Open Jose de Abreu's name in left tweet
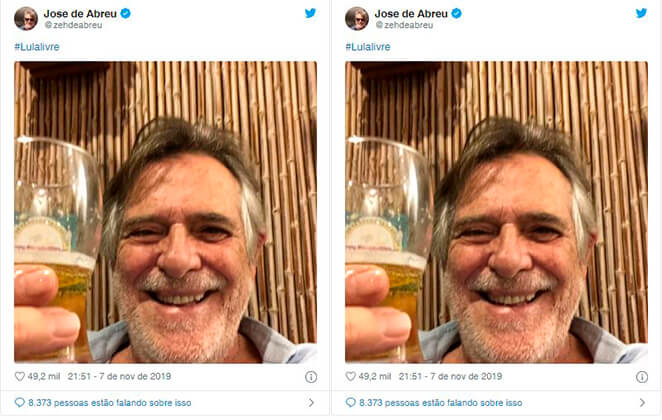Viewport: 662px width, 420px height. pyautogui.click(x=80, y=13)
